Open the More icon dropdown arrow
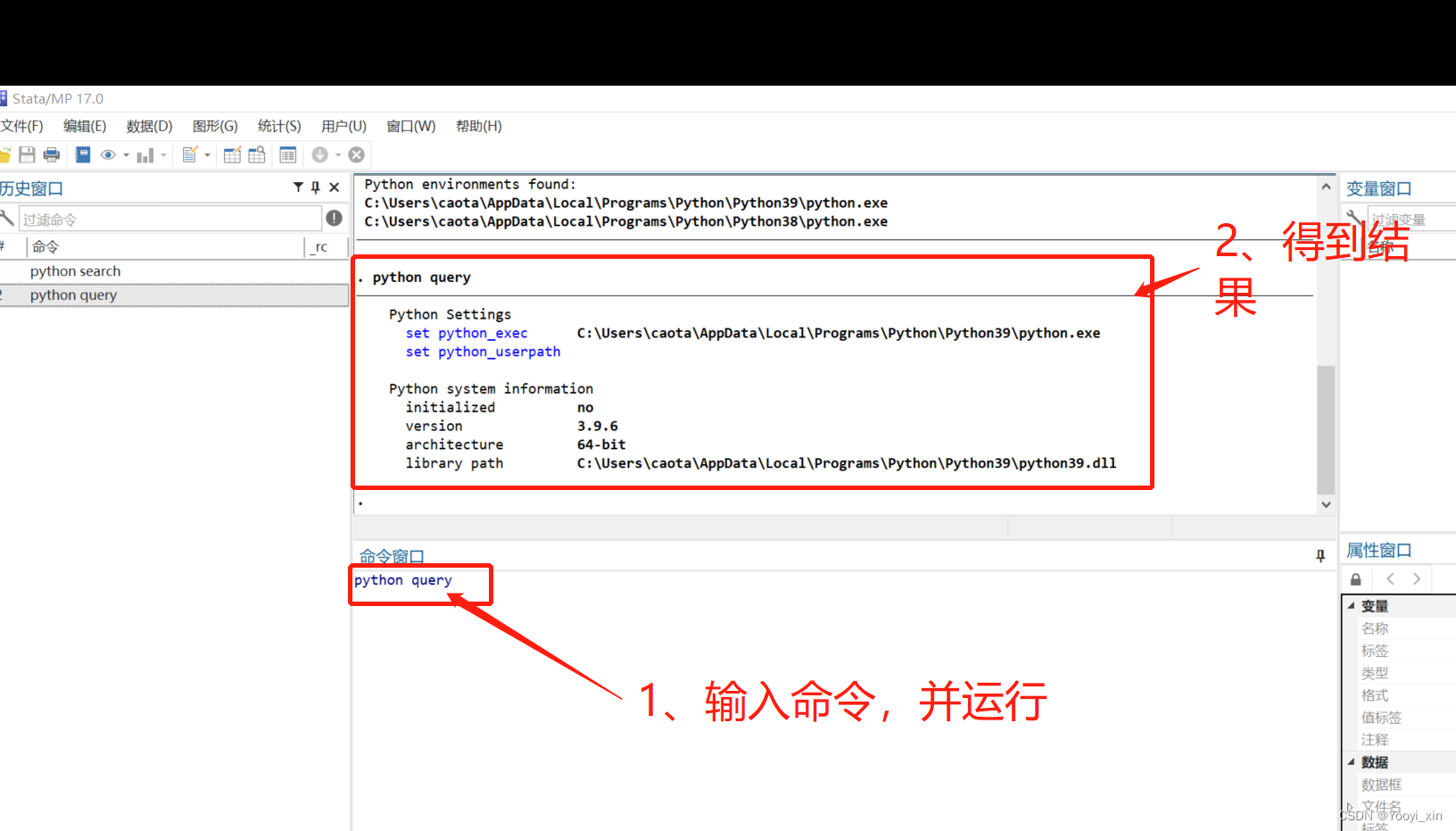The width and height of the screenshot is (1456, 831). (338, 155)
